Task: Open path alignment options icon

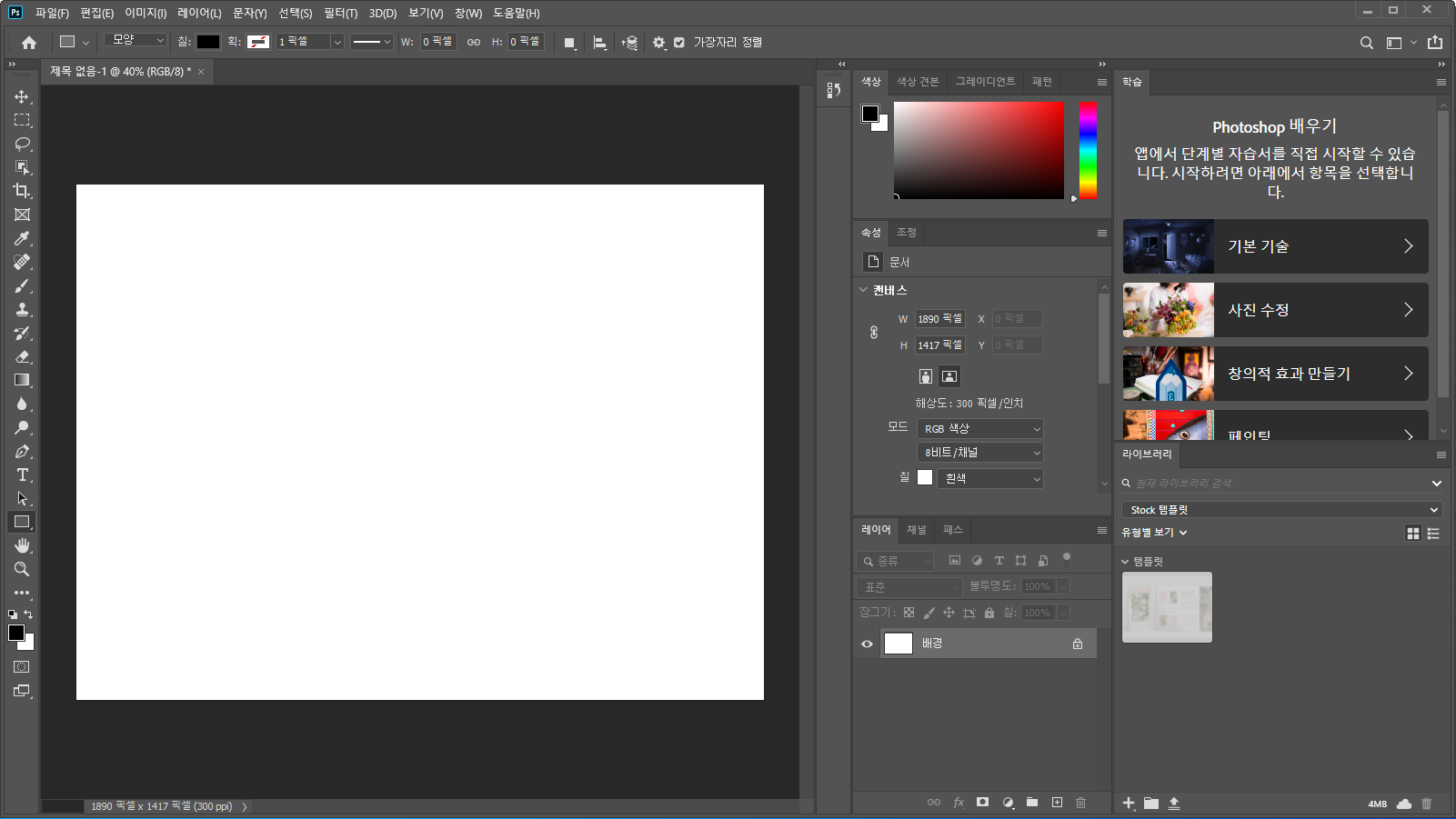Action: tap(599, 43)
